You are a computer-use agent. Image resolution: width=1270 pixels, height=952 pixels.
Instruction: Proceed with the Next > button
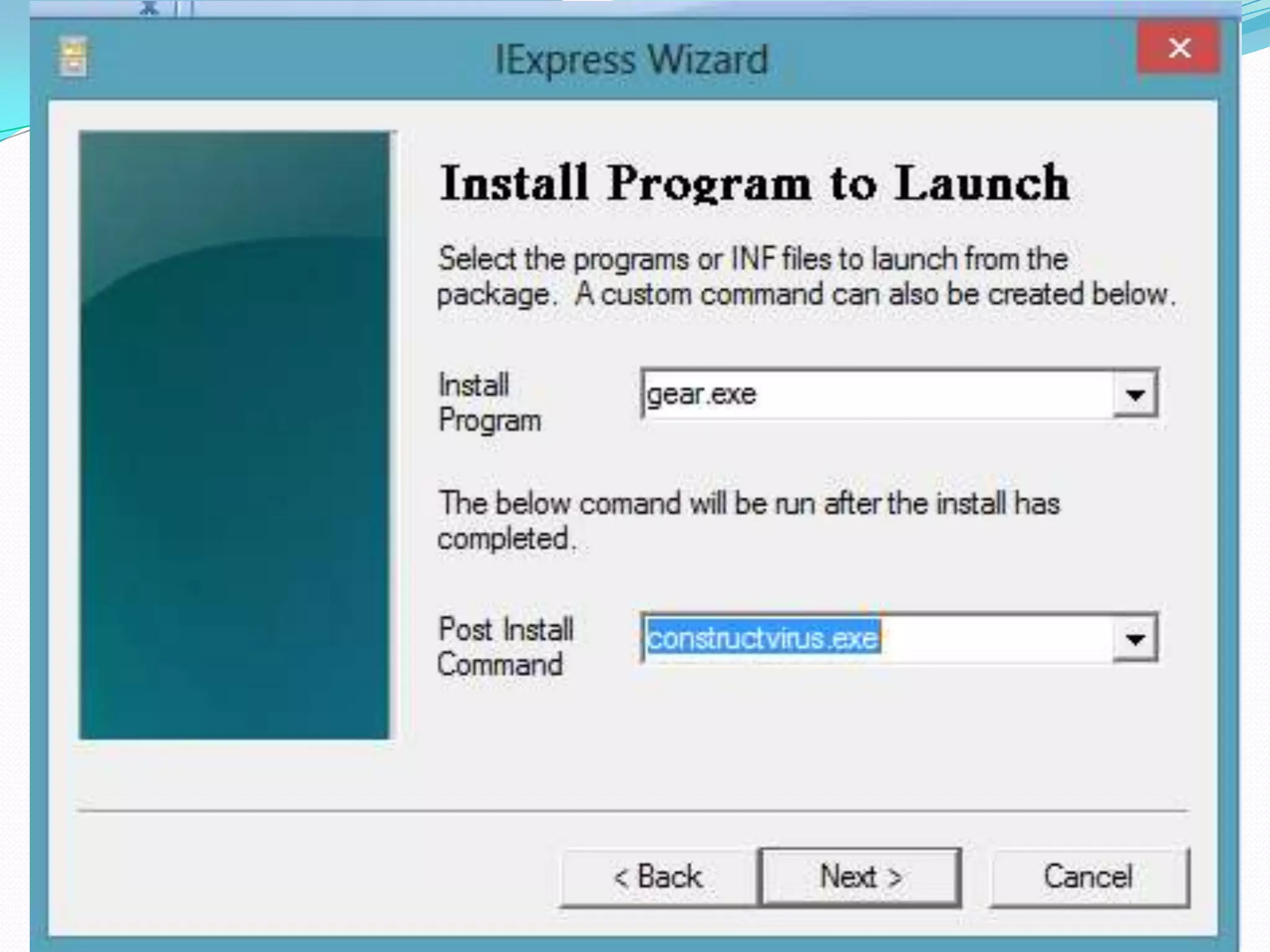pos(861,877)
